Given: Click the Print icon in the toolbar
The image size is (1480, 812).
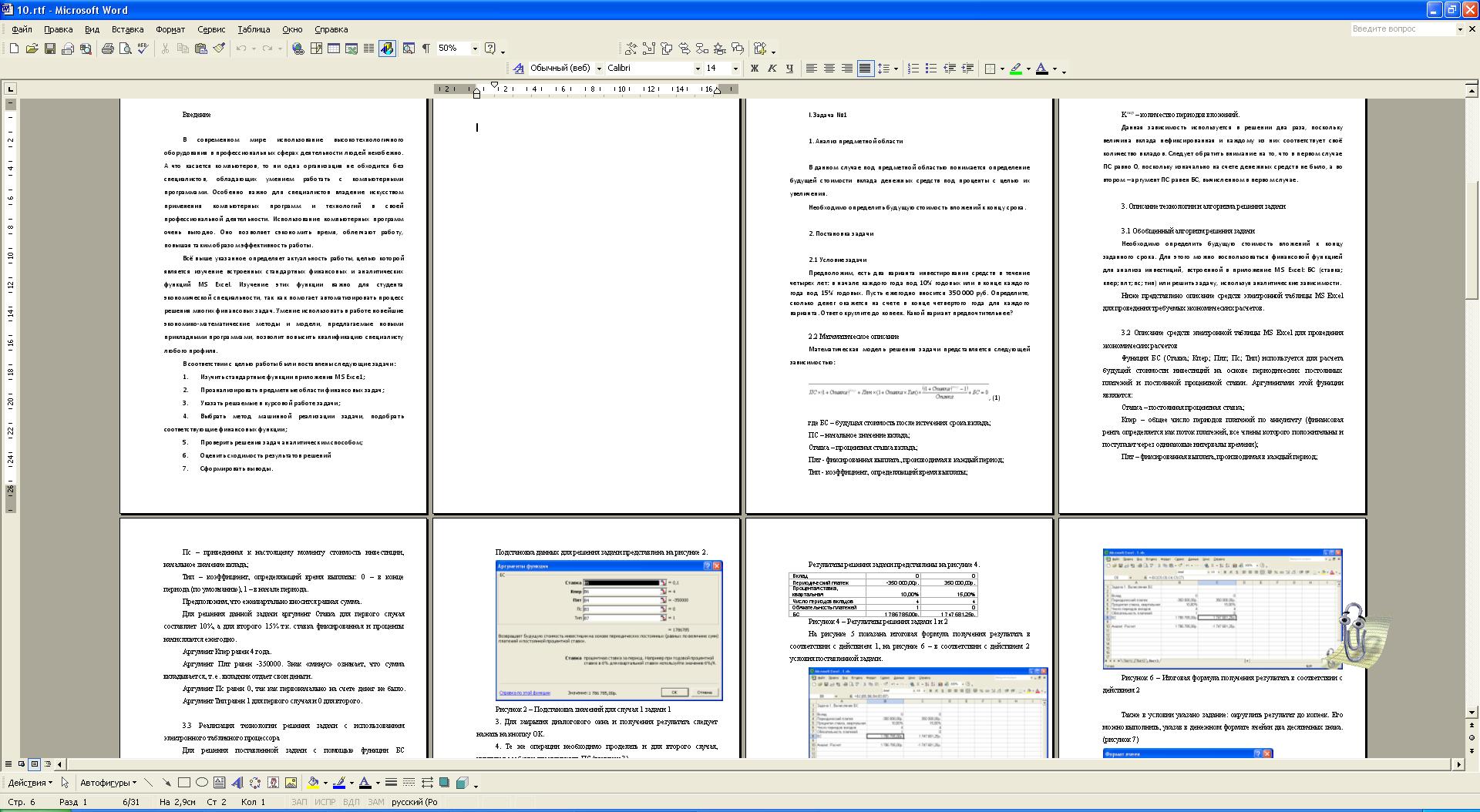Looking at the screenshot, I should click(x=108, y=49).
